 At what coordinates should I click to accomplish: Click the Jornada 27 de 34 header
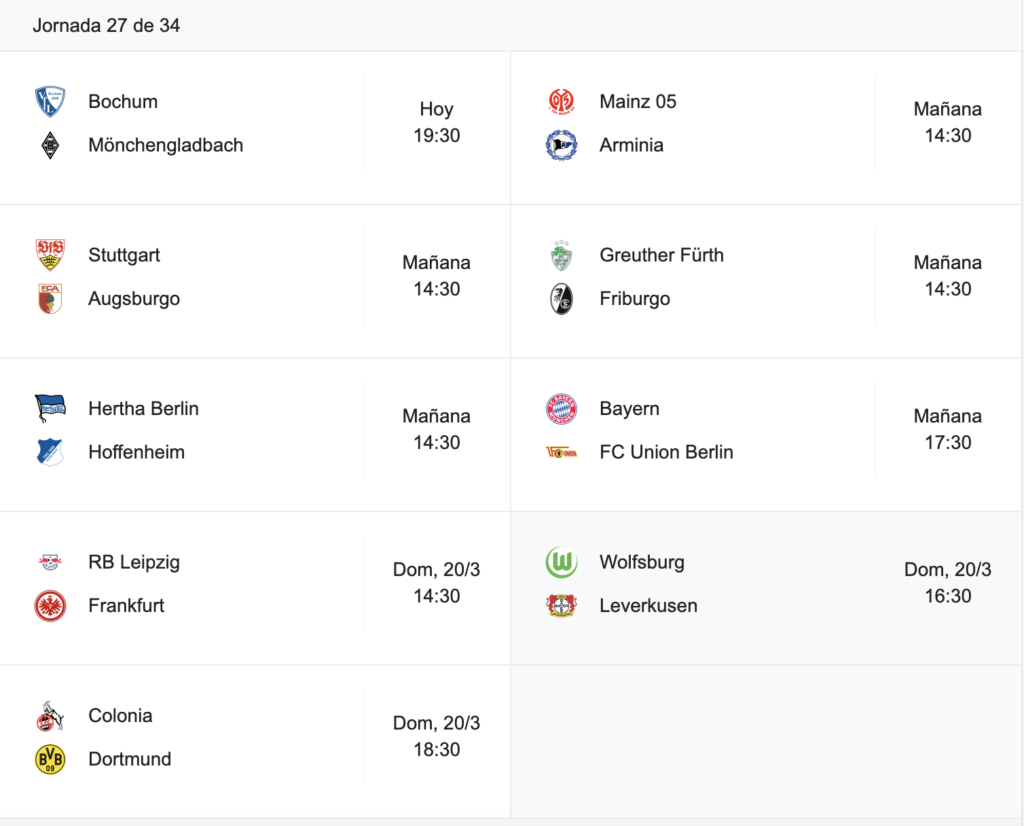pos(106,26)
